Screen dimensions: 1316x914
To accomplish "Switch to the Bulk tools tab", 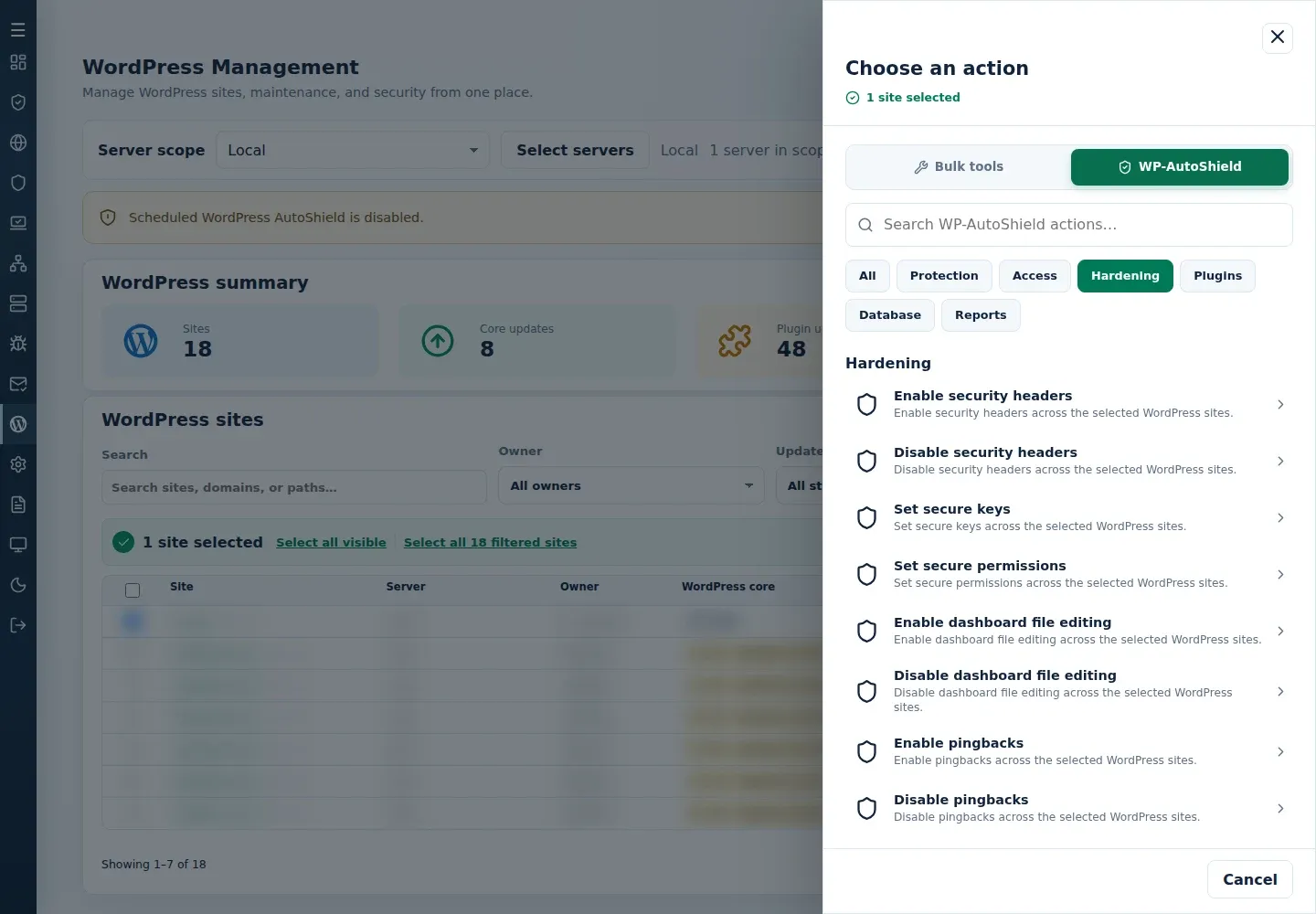I will tap(959, 167).
